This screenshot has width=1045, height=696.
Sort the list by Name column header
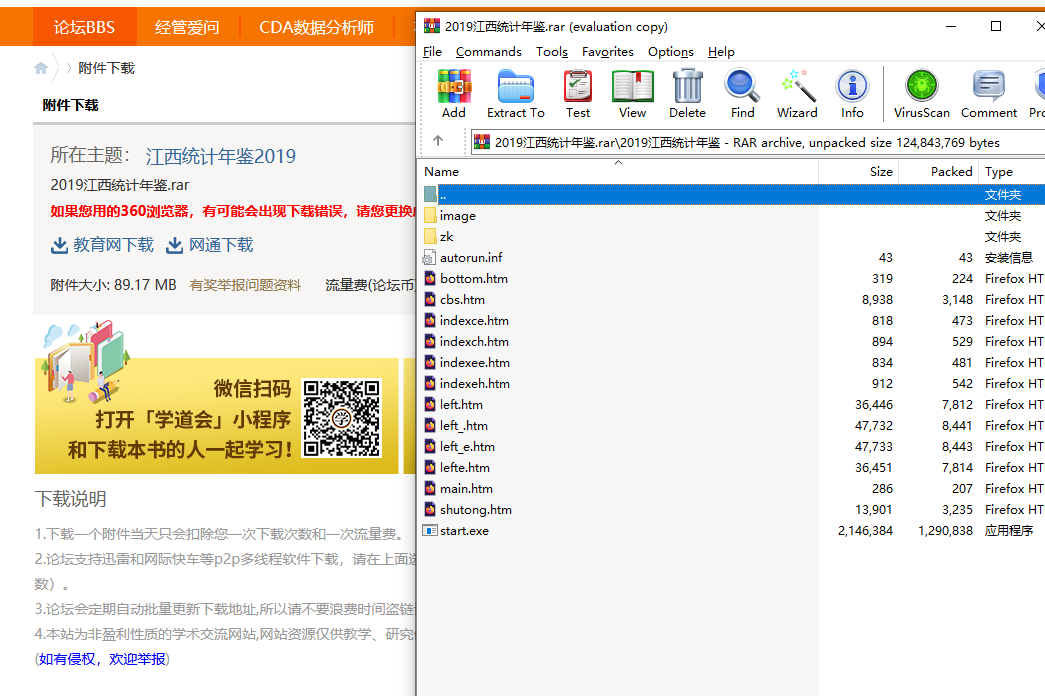click(620, 171)
